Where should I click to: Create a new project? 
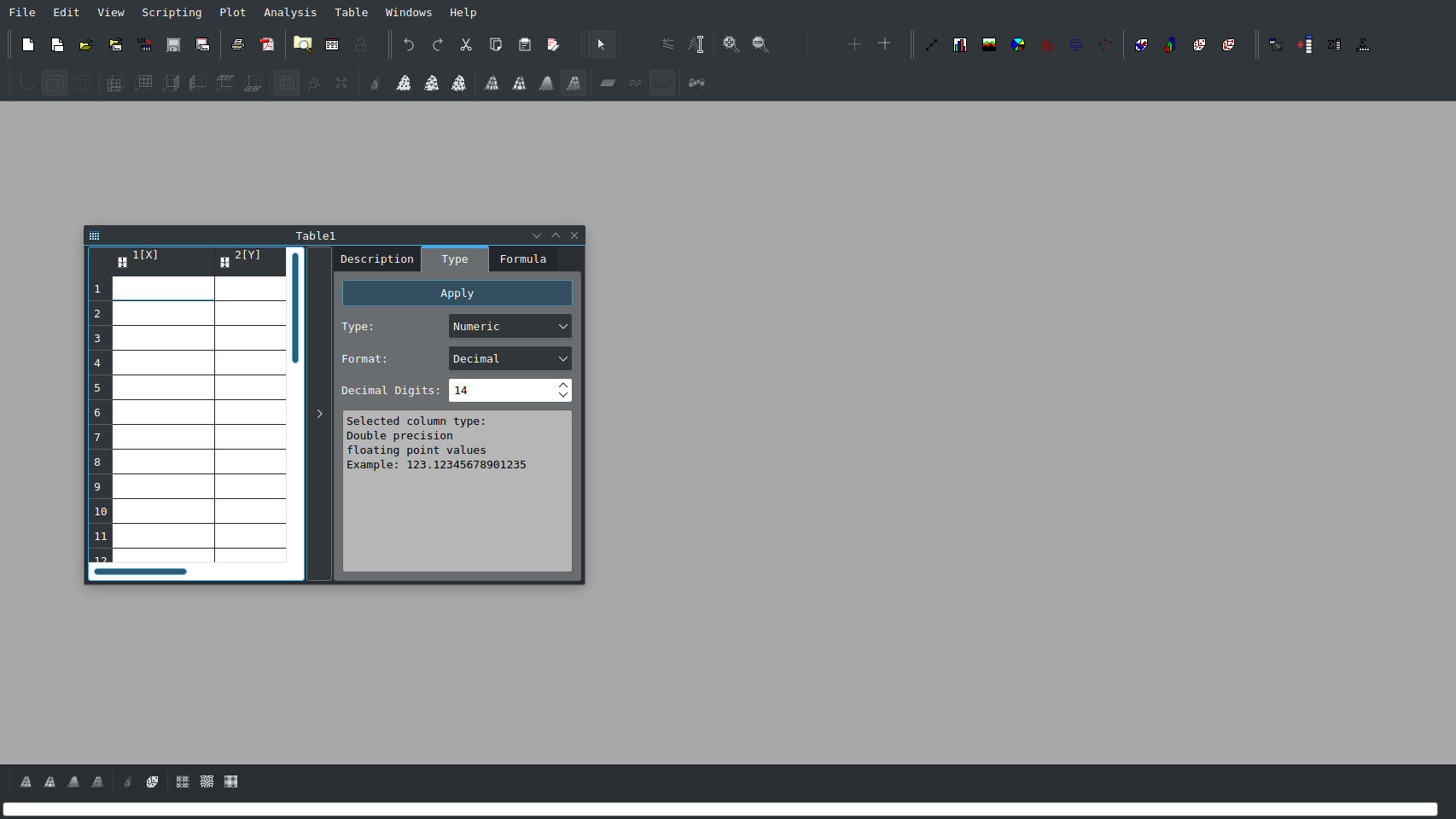27,44
